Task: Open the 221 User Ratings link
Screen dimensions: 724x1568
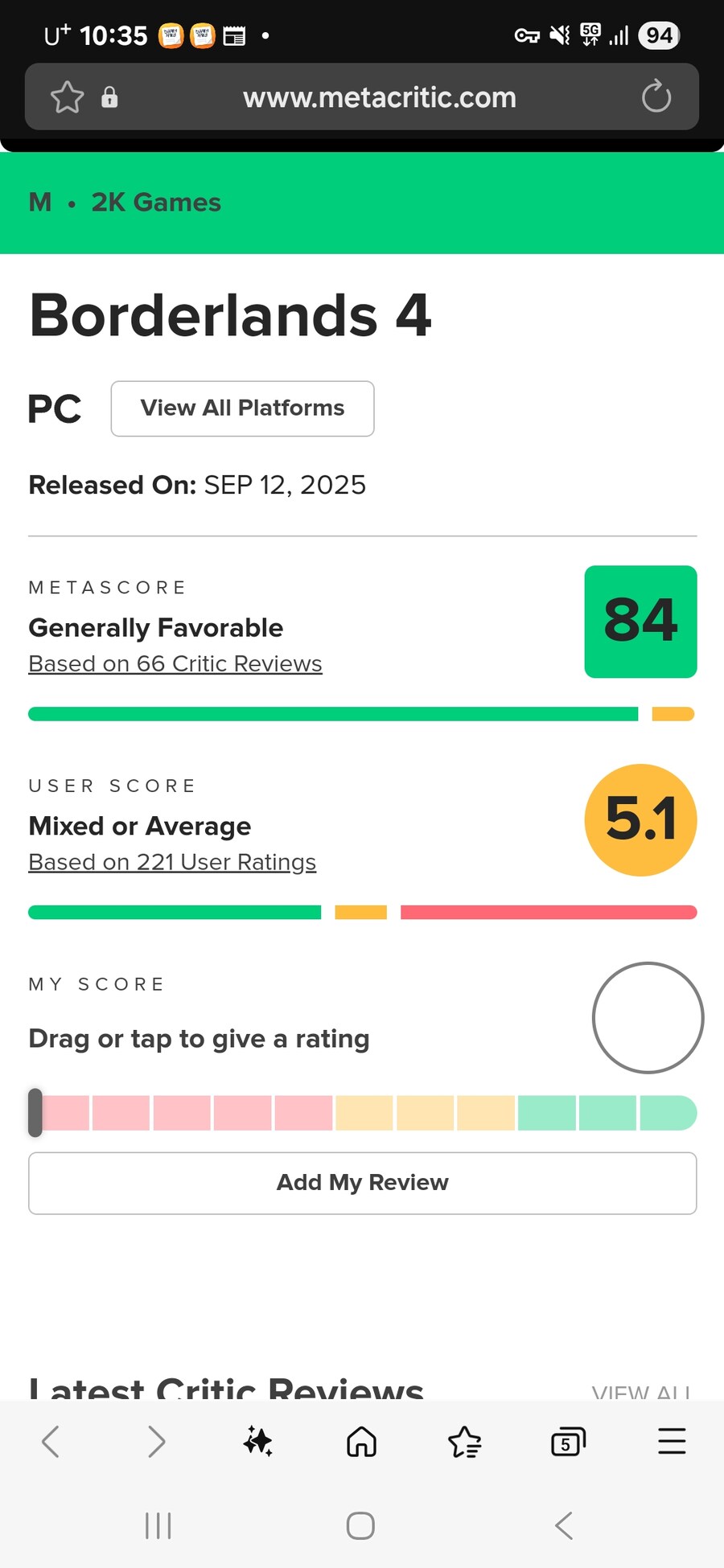Action: pos(172,862)
